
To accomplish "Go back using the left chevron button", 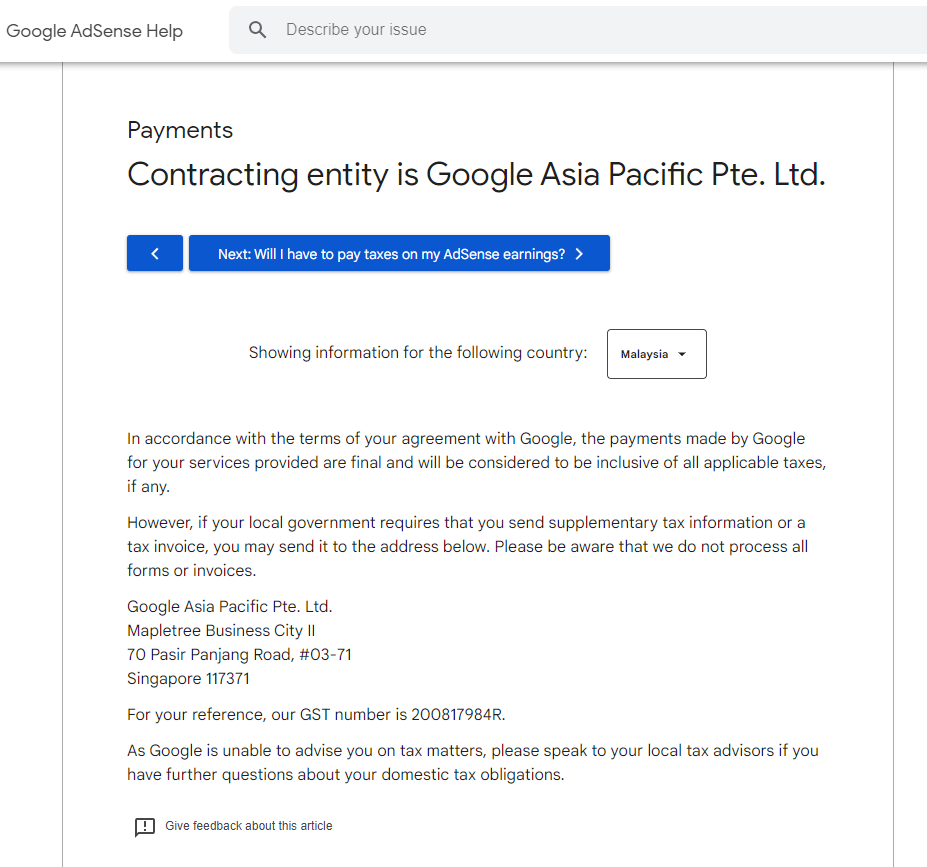I will tap(155, 254).
